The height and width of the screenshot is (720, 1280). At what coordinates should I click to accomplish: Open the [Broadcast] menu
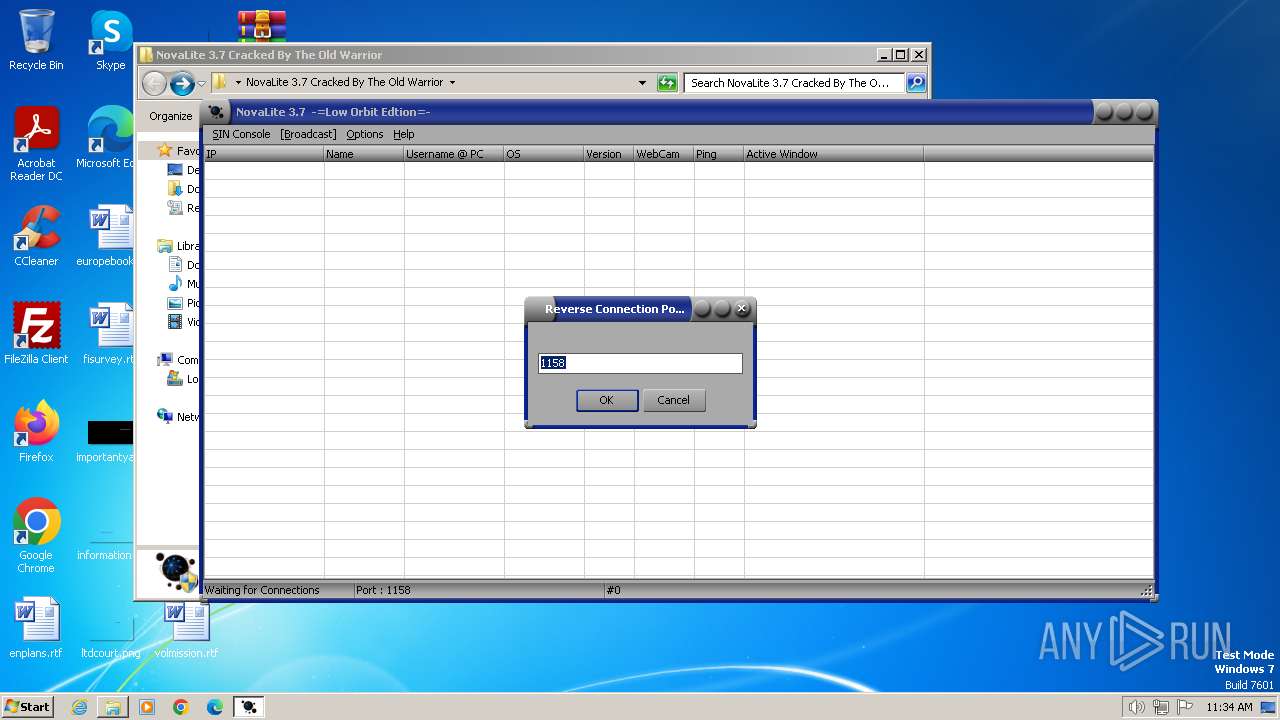click(308, 134)
